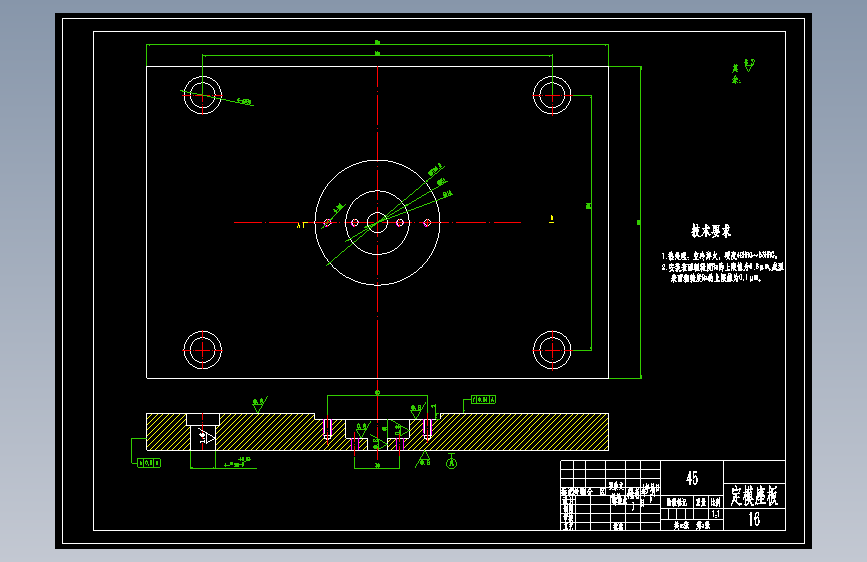The width and height of the screenshot is (867, 562).
Task: Click the small center hole of the plate
Action: pyautogui.click(x=377, y=222)
